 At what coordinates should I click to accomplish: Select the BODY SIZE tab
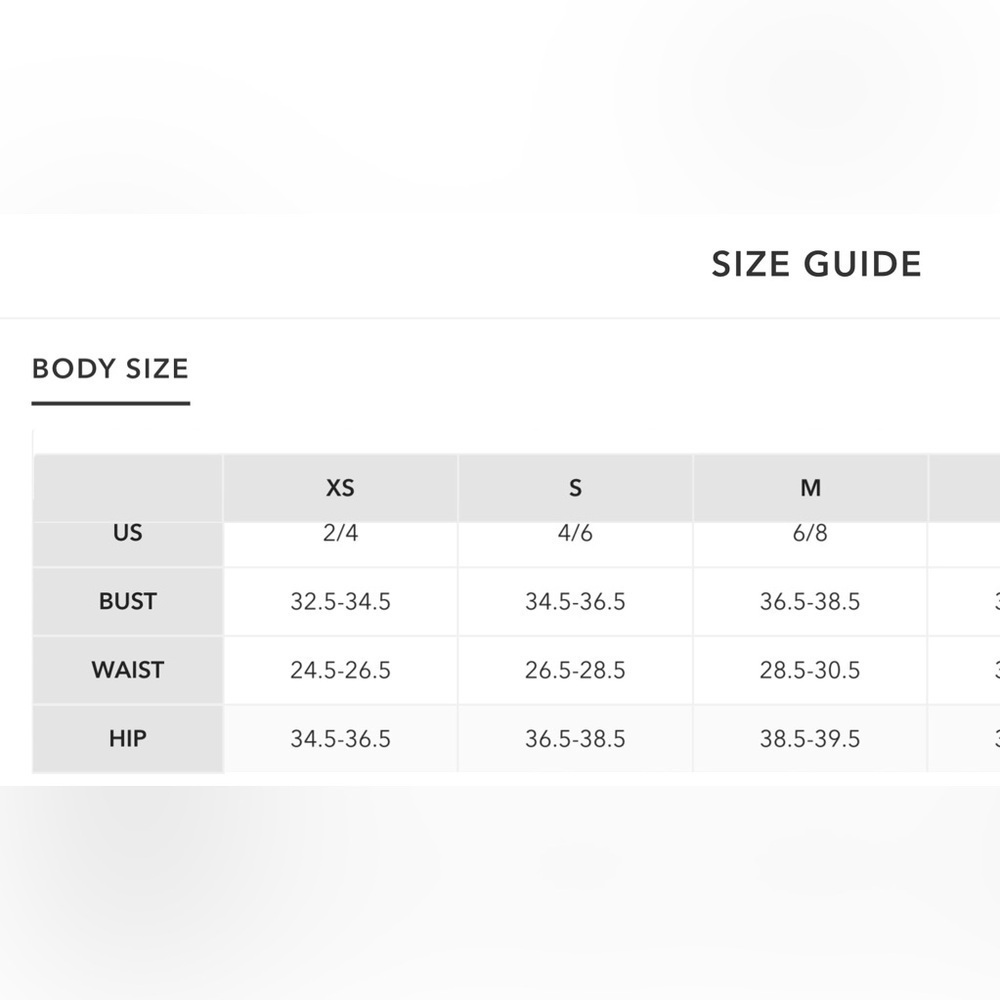110,369
